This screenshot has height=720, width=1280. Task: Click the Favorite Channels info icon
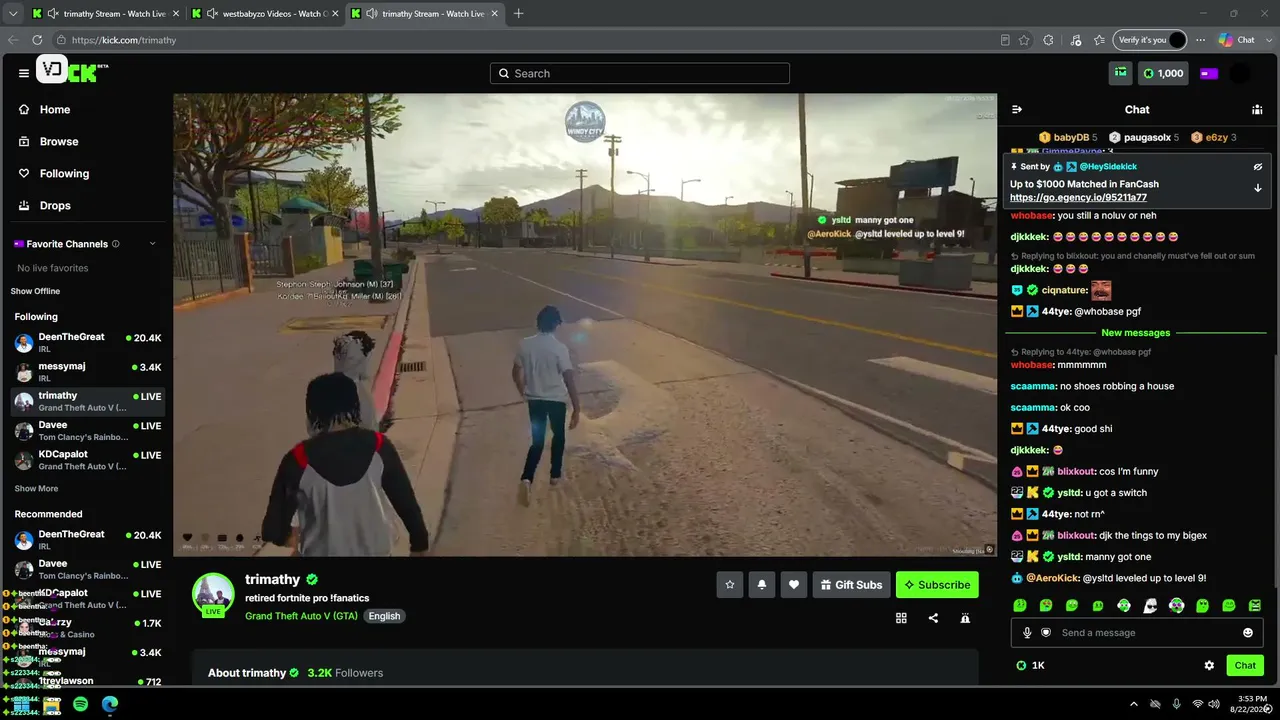coord(116,244)
